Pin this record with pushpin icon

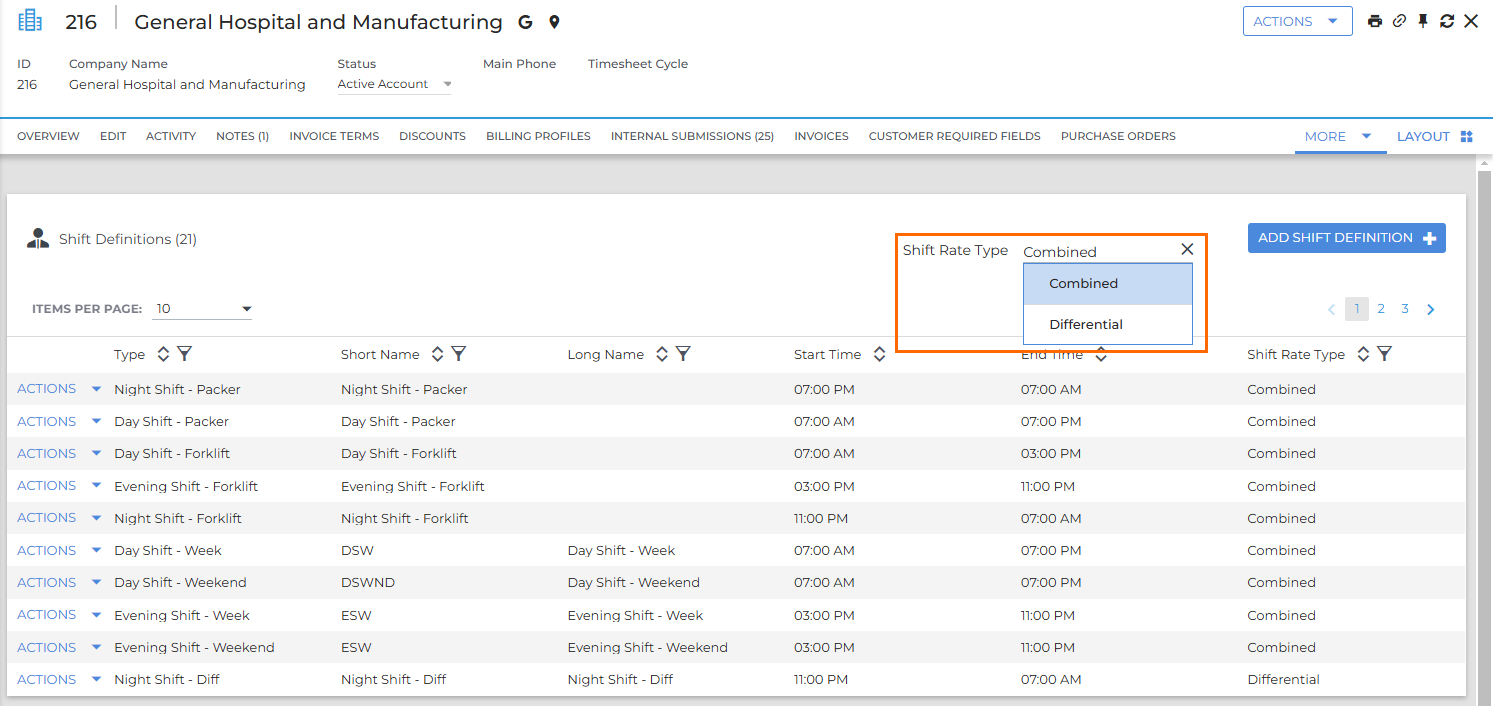pyautogui.click(x=1423, y=21)
